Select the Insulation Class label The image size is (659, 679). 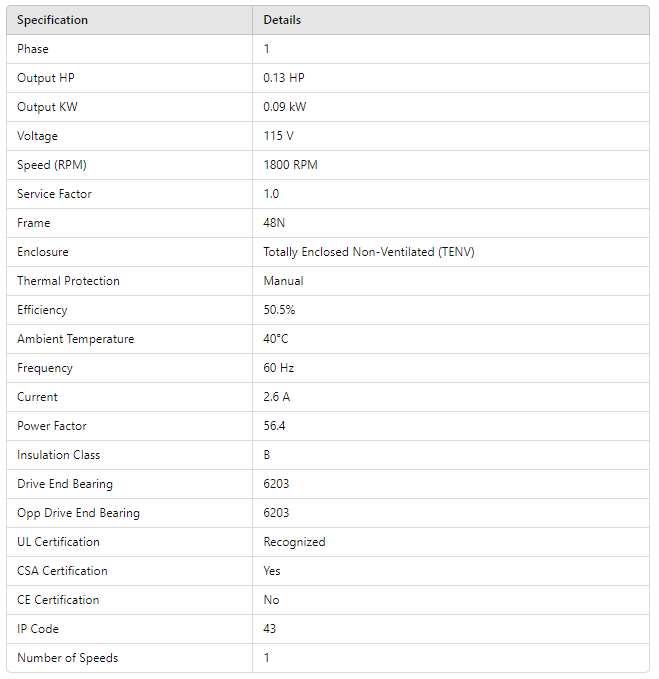tap(59, 455)
